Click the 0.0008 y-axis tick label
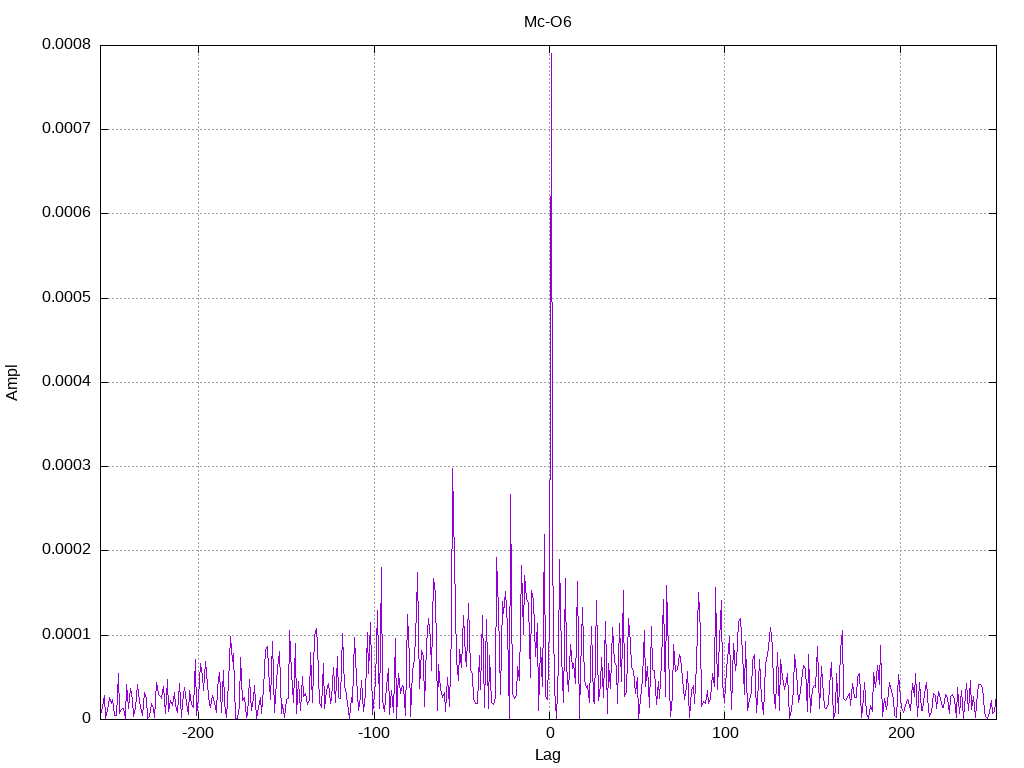This screenshot has height=768, width=1024. point(66,44)
